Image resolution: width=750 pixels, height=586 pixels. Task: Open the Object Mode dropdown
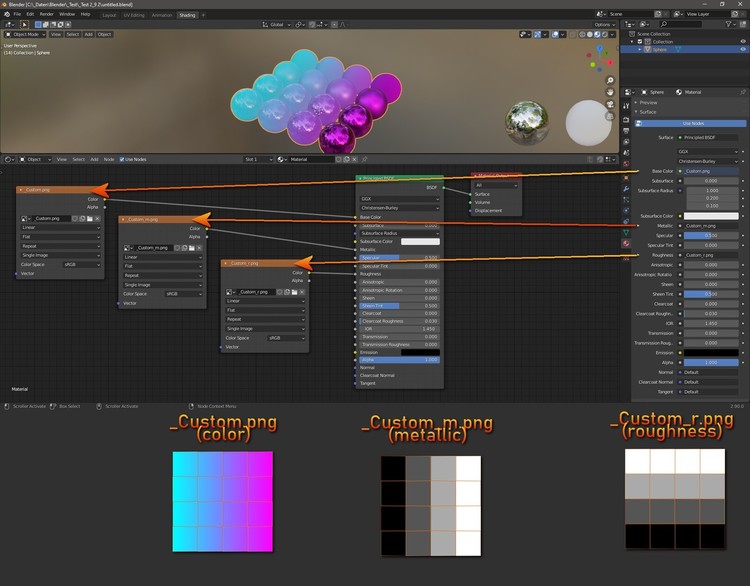28,33
